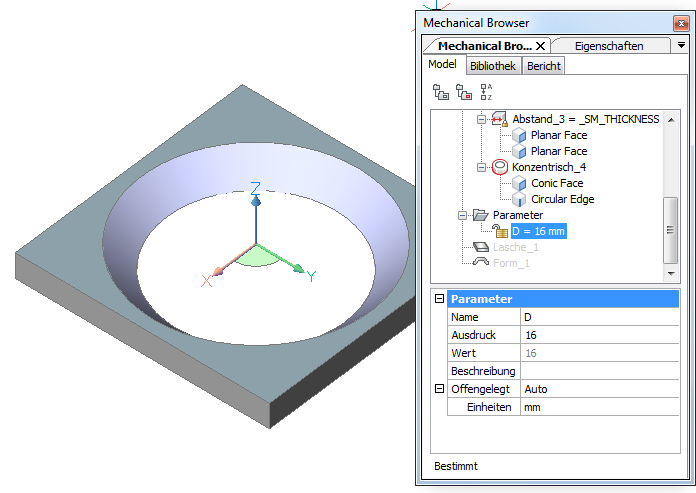Click the Circular Edge icon
Screen dimensions: 696x493
[519, 199]
